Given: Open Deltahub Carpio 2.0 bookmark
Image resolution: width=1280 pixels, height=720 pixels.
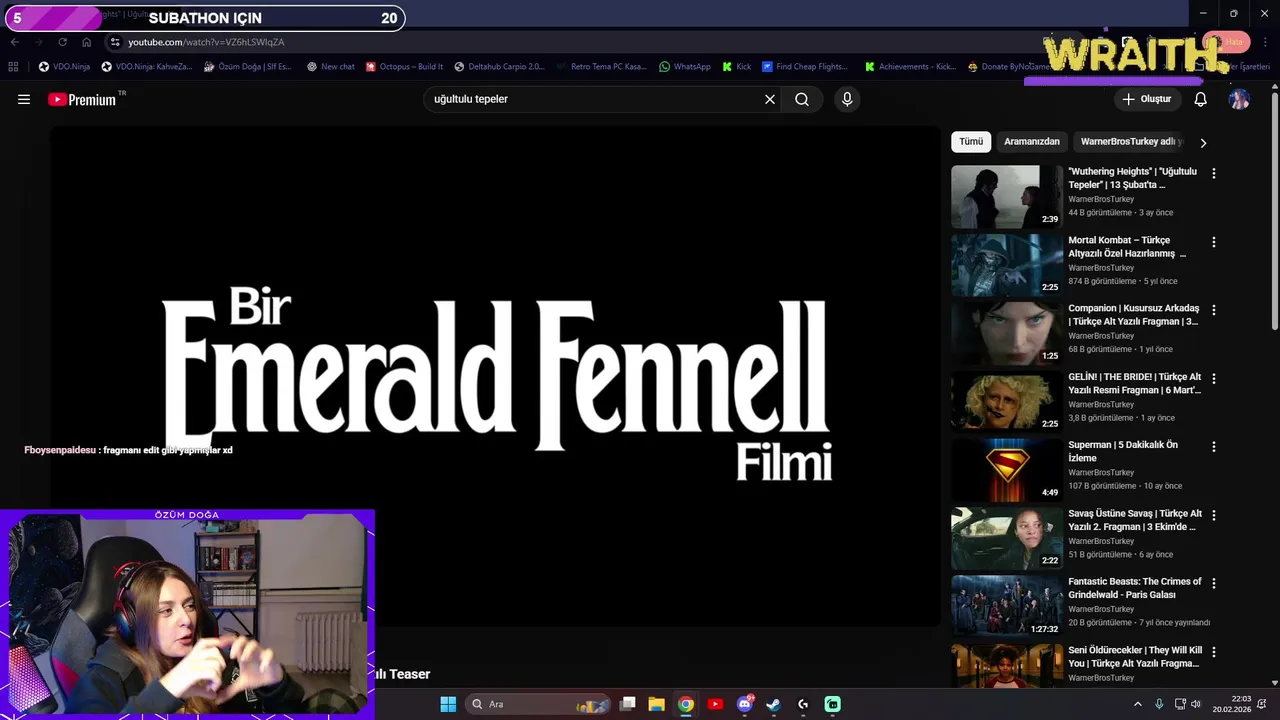Looking at the screenshot, I should pyautogui.click(x=499, y=67).
